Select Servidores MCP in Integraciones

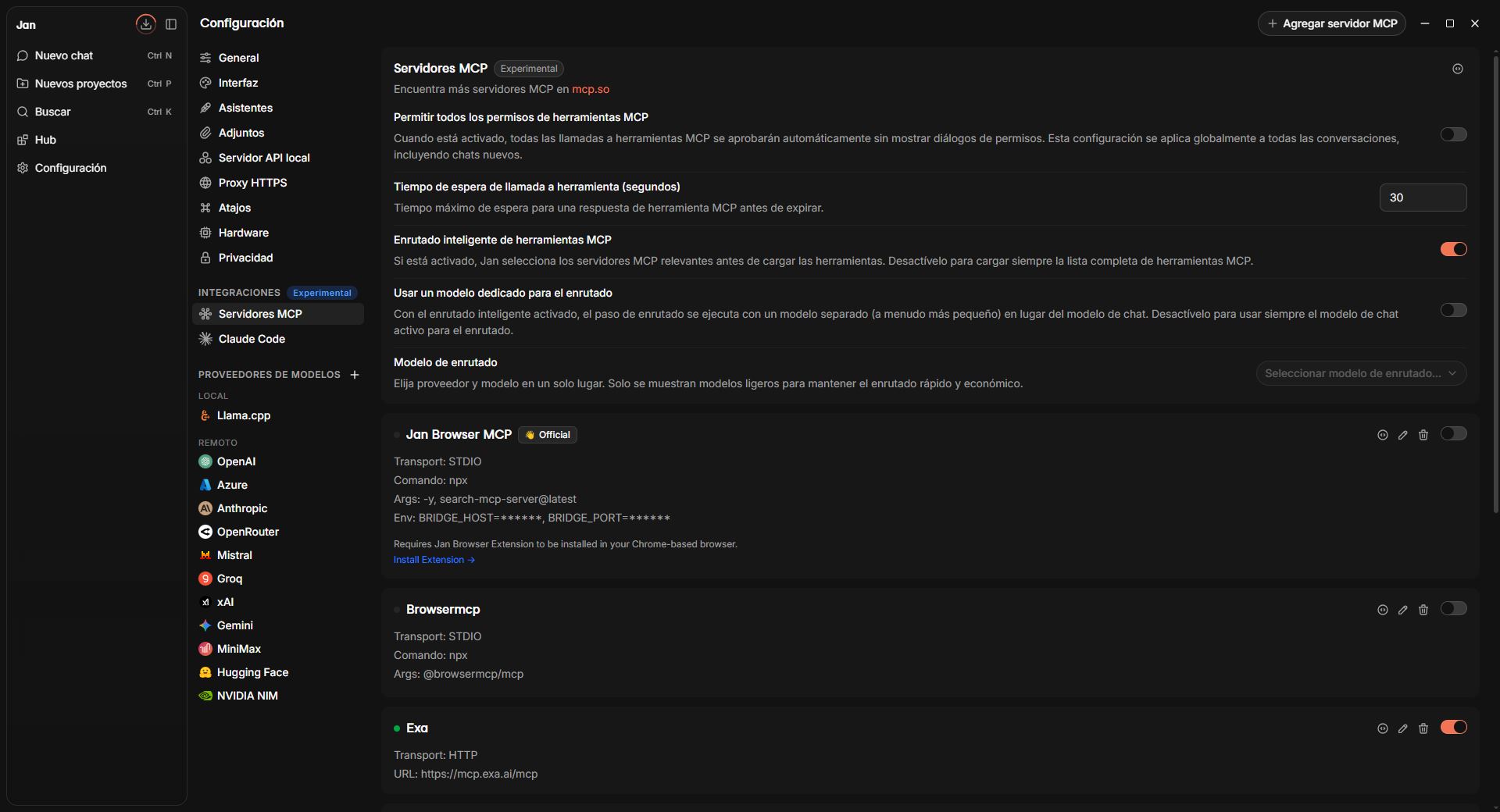[x=278, y=314]
